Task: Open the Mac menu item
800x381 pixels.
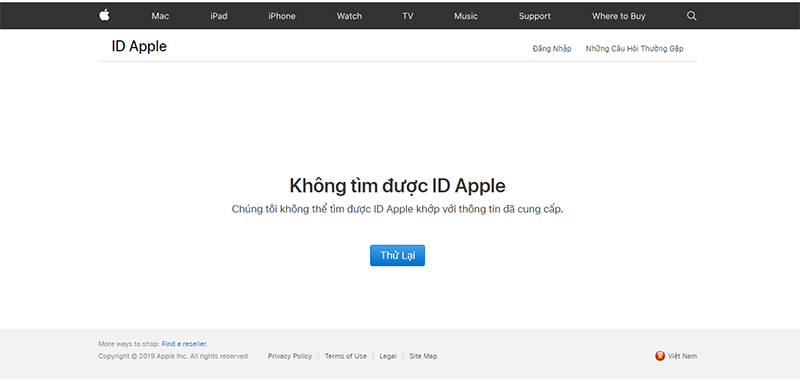Action: 160,16
